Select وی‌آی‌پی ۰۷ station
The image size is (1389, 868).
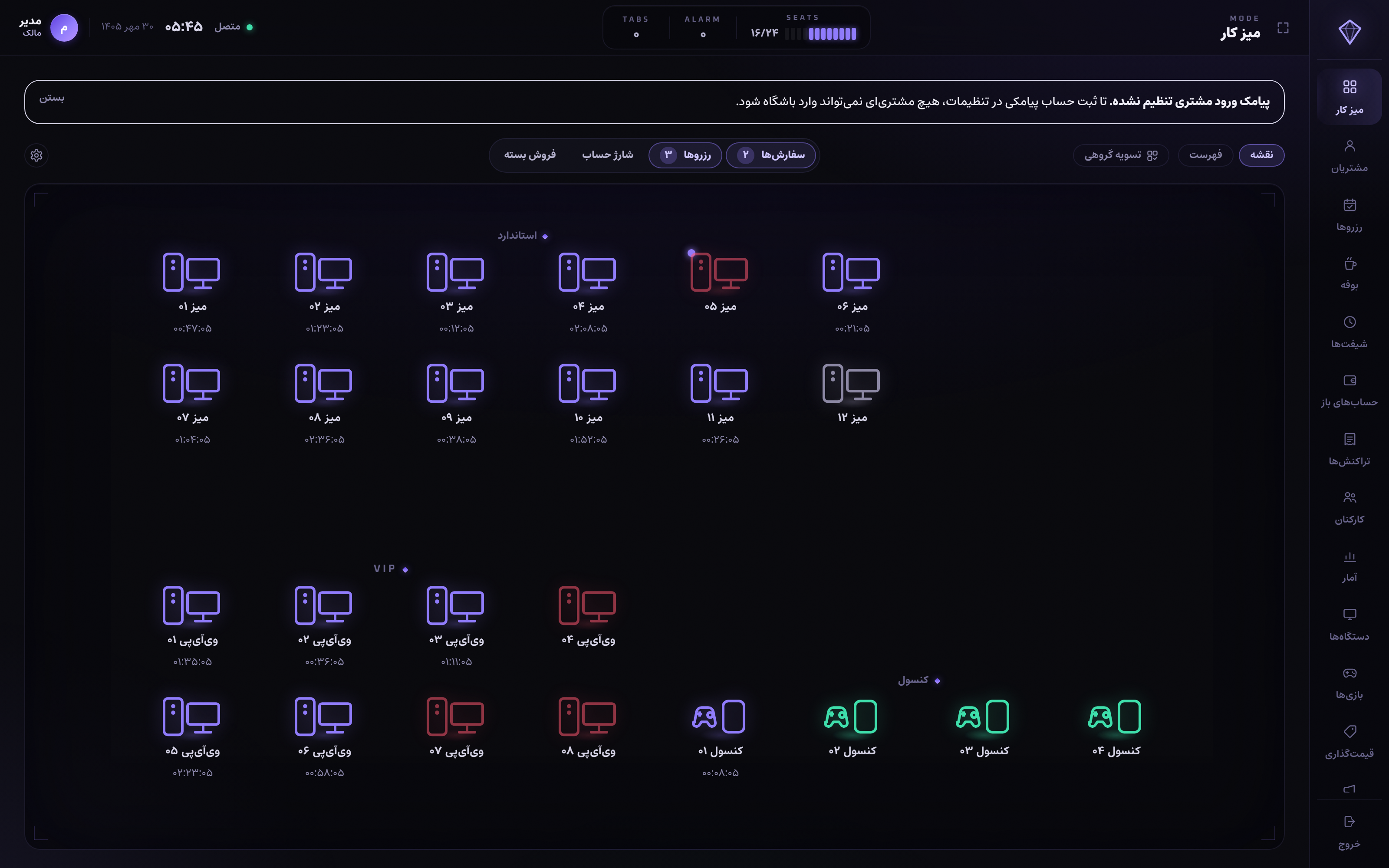(x=456, y=727)
